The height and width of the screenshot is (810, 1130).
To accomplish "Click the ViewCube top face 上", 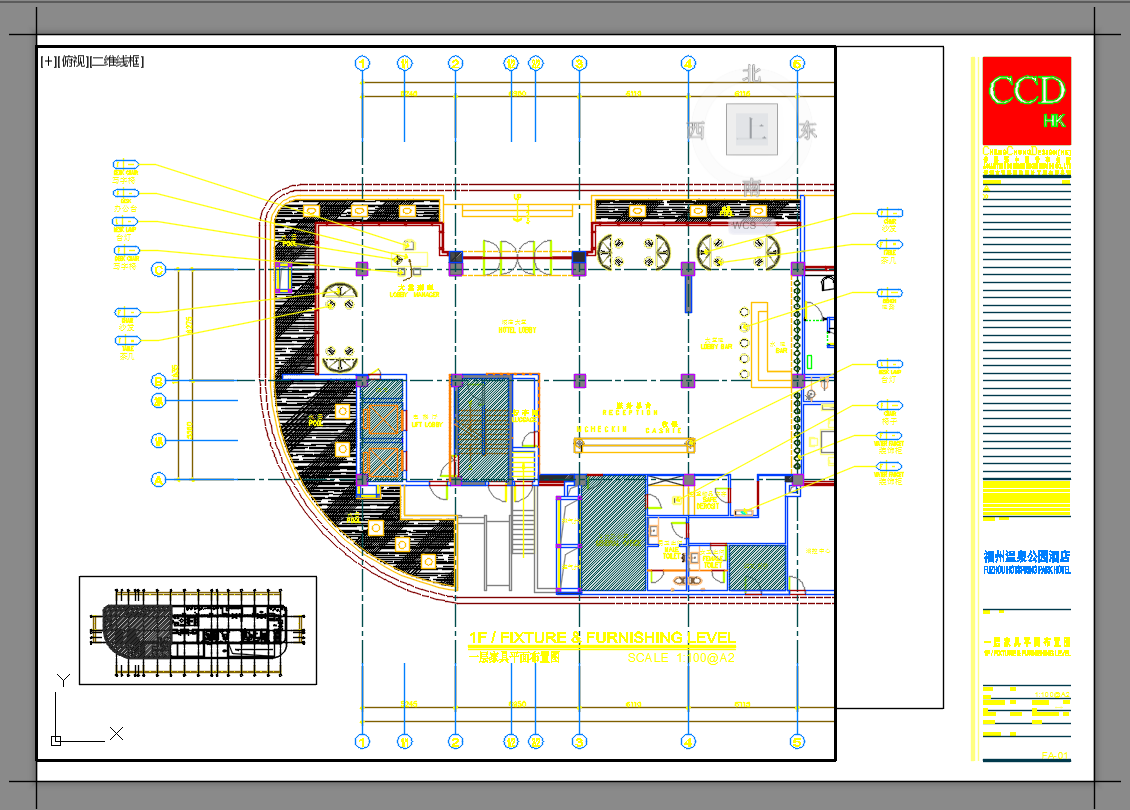I will (x=752, y=130).
